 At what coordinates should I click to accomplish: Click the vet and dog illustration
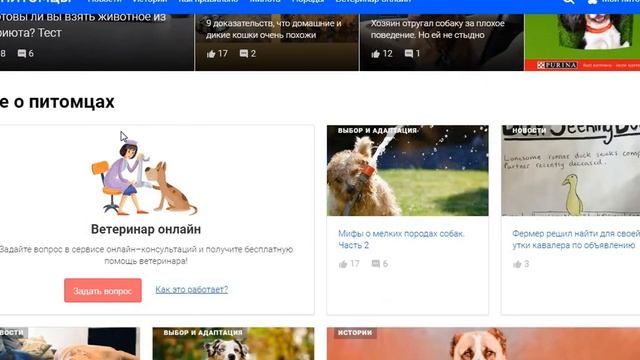[144, 177]
